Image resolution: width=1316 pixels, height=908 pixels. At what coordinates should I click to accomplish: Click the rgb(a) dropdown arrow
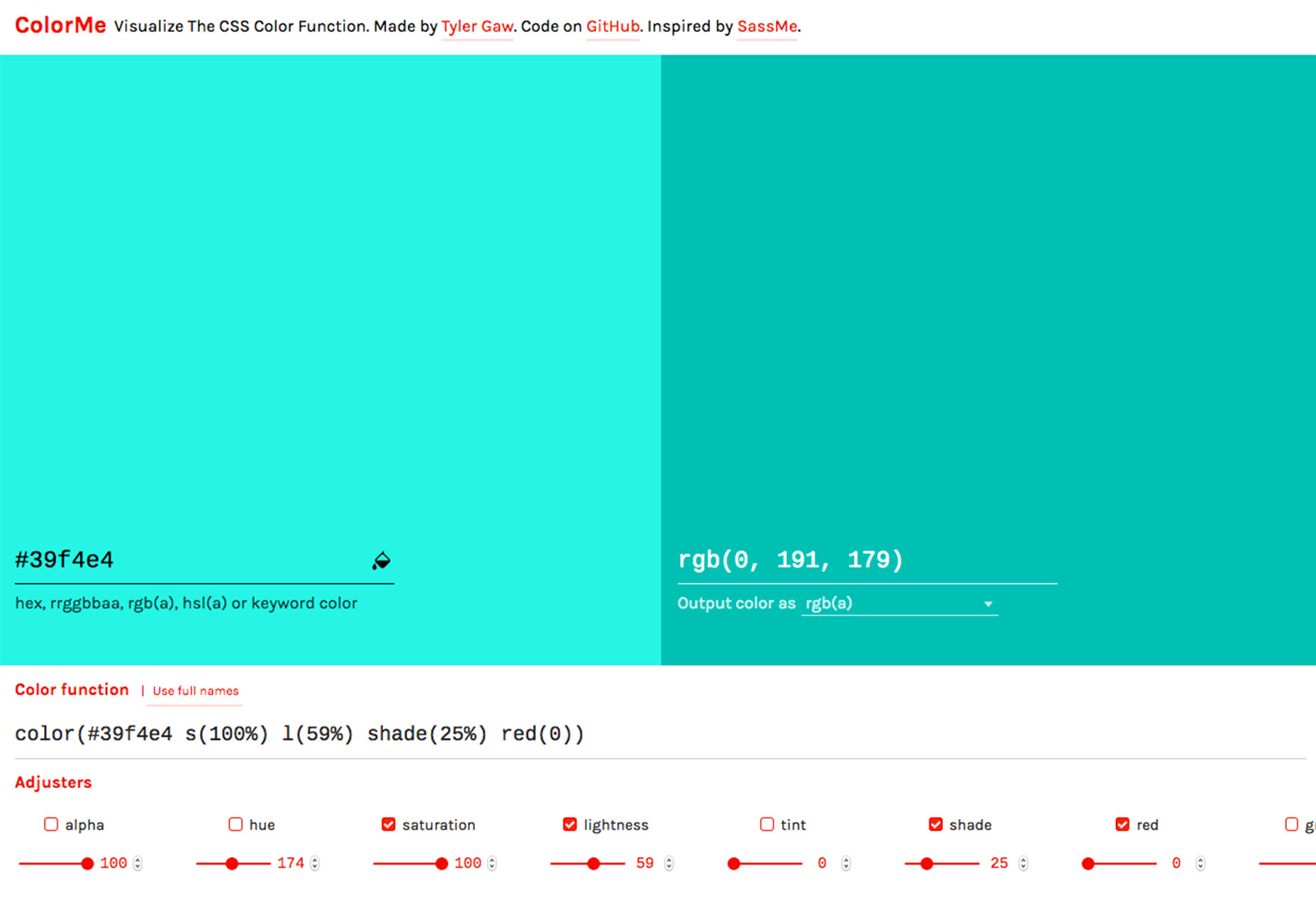click(x=988, y=604)
